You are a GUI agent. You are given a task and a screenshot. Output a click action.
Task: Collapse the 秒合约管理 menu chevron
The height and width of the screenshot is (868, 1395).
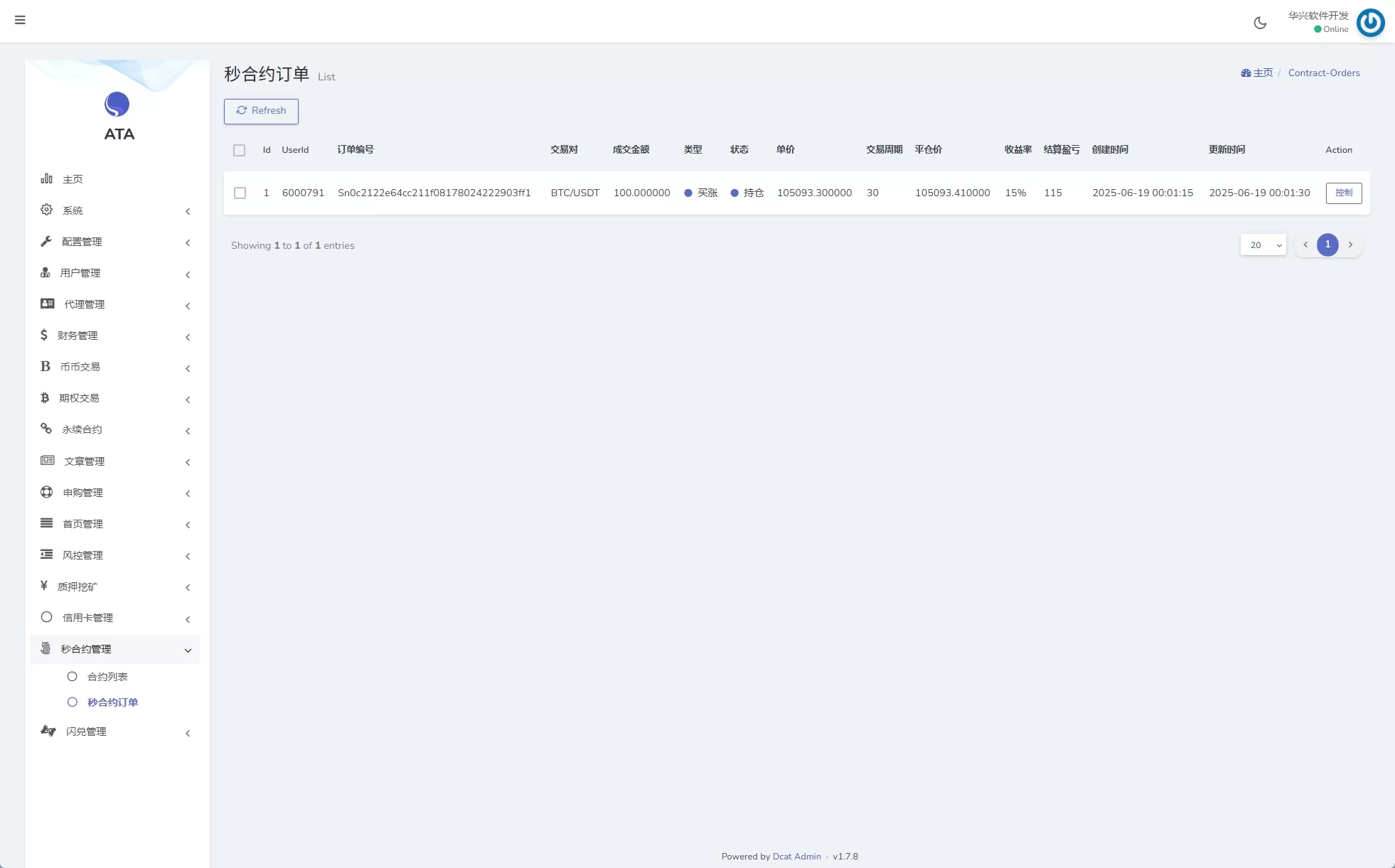coord(188,650)
